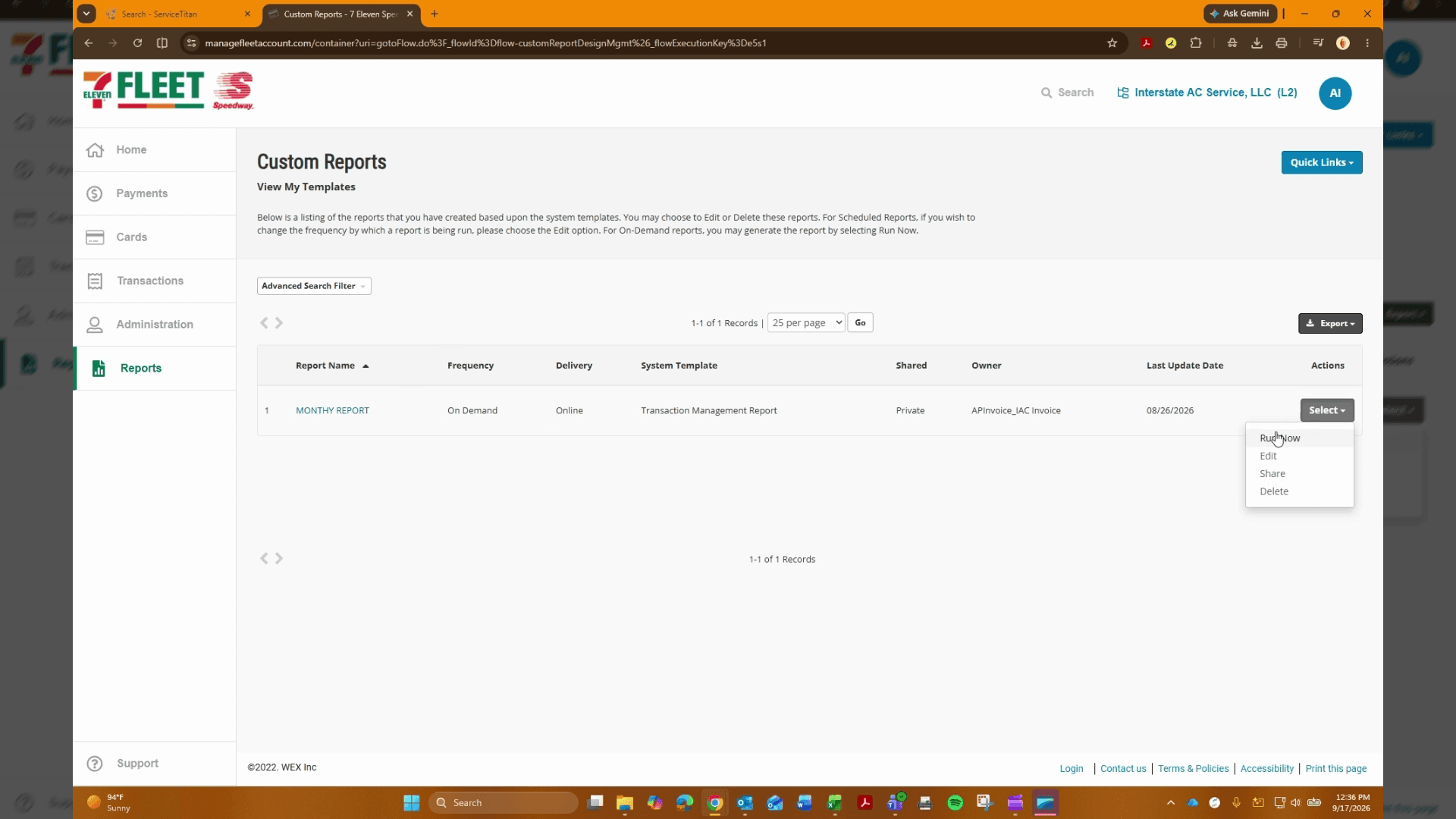Reload the page
1456x819 pixels.
pyautogui.click(x=137, y=43)
